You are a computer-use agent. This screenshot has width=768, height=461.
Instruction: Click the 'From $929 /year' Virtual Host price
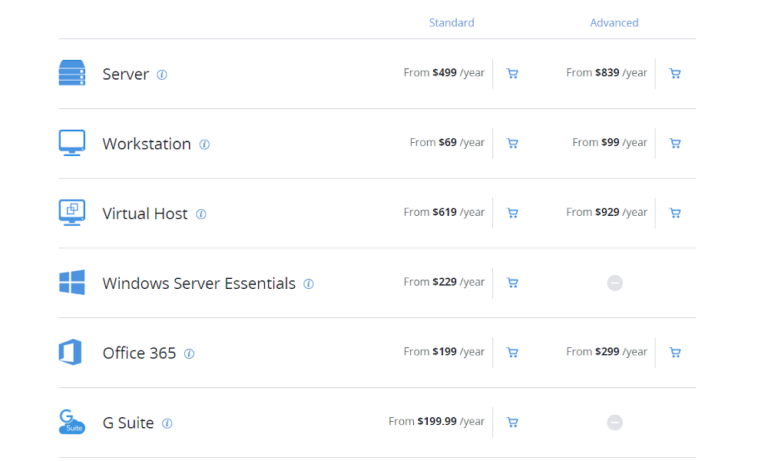[606, 212]
